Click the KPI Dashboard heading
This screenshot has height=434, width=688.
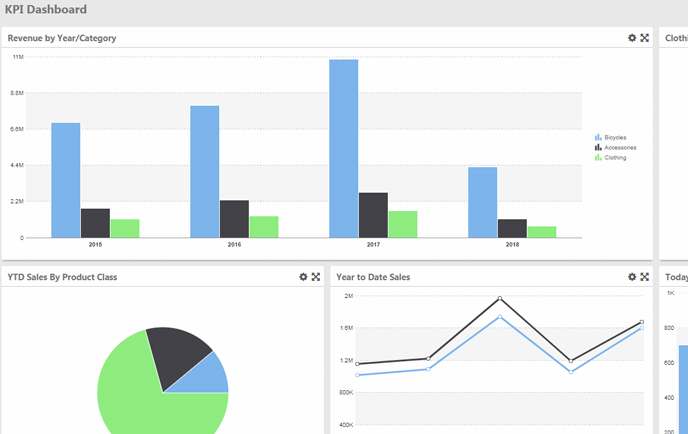point(46,10)
